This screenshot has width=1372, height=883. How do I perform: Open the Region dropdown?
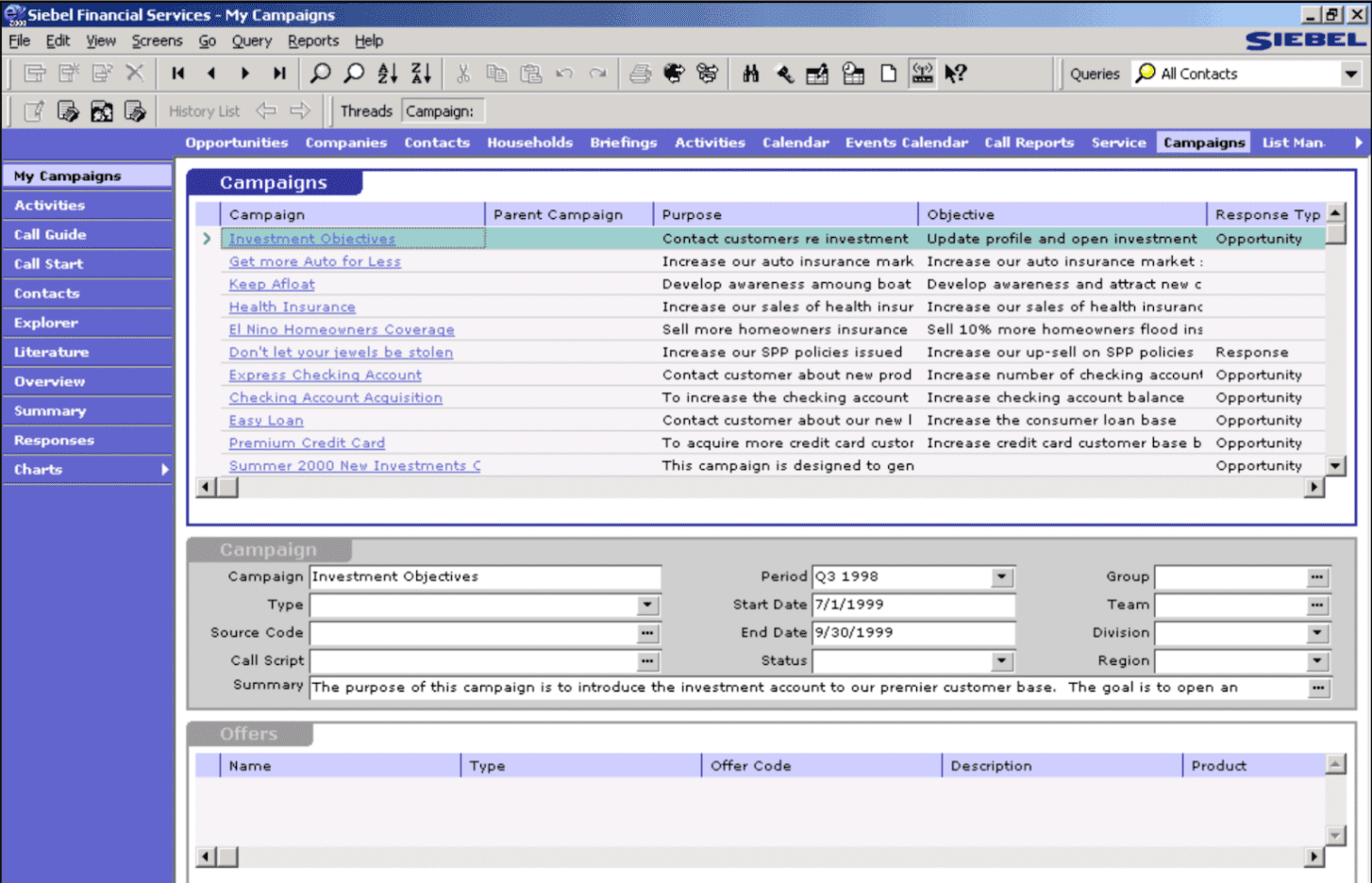coord(1317,661)
